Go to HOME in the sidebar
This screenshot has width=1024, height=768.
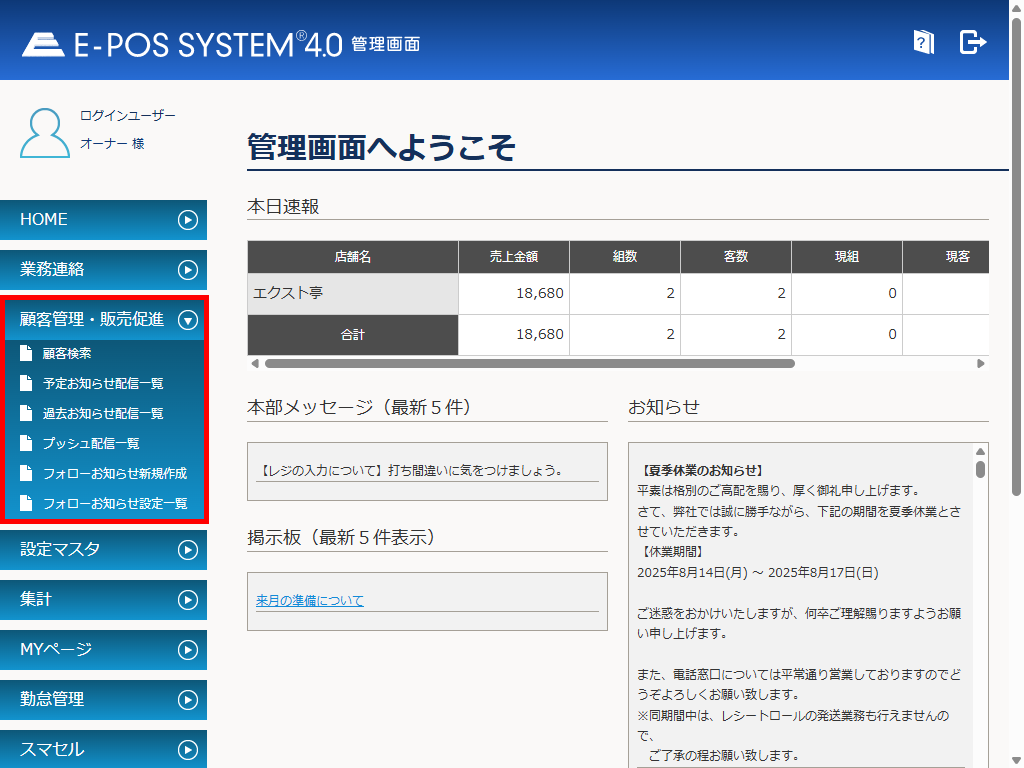(x=45, y=220)
